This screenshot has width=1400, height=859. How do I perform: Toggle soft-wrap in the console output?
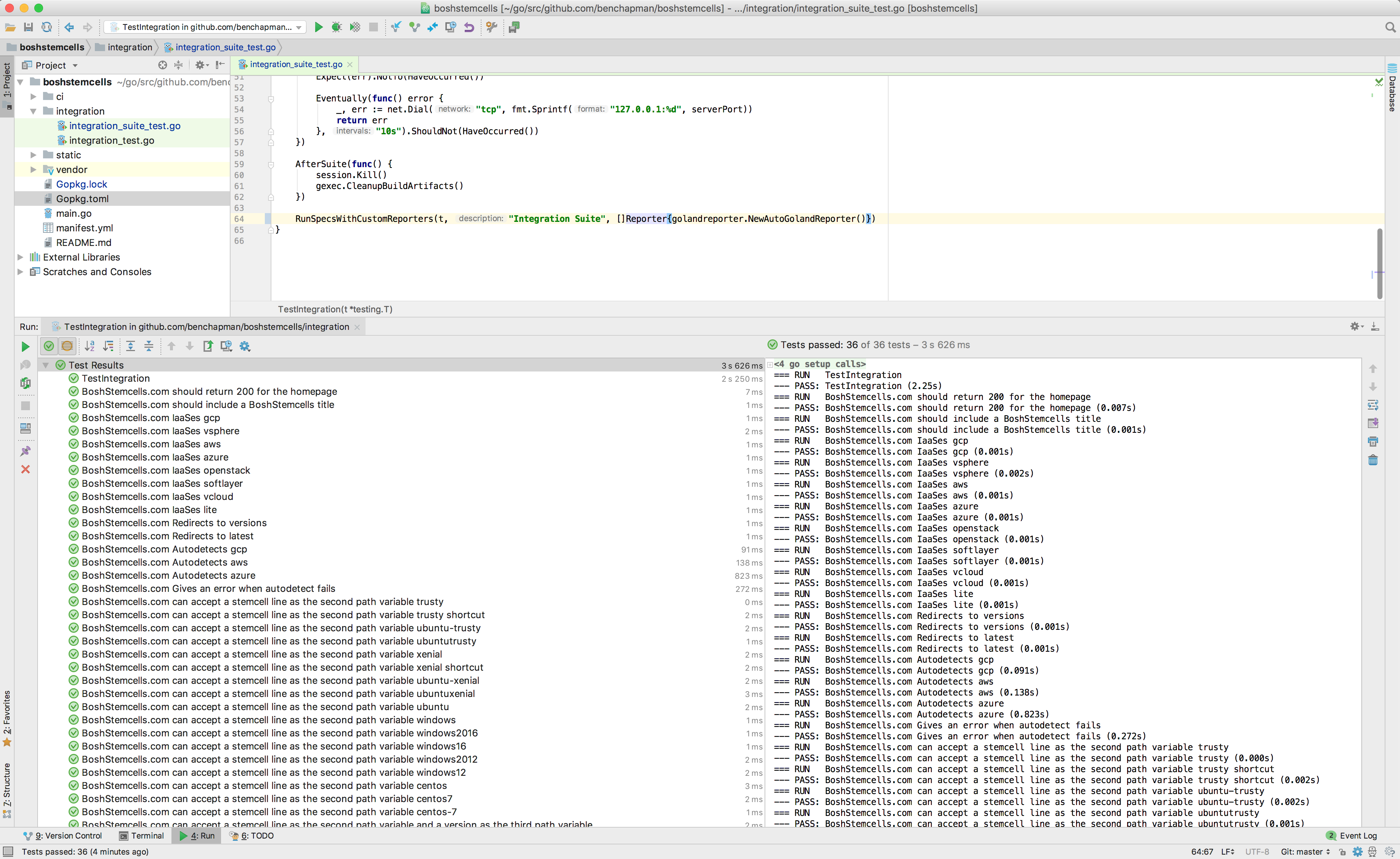click(1373, 405)
